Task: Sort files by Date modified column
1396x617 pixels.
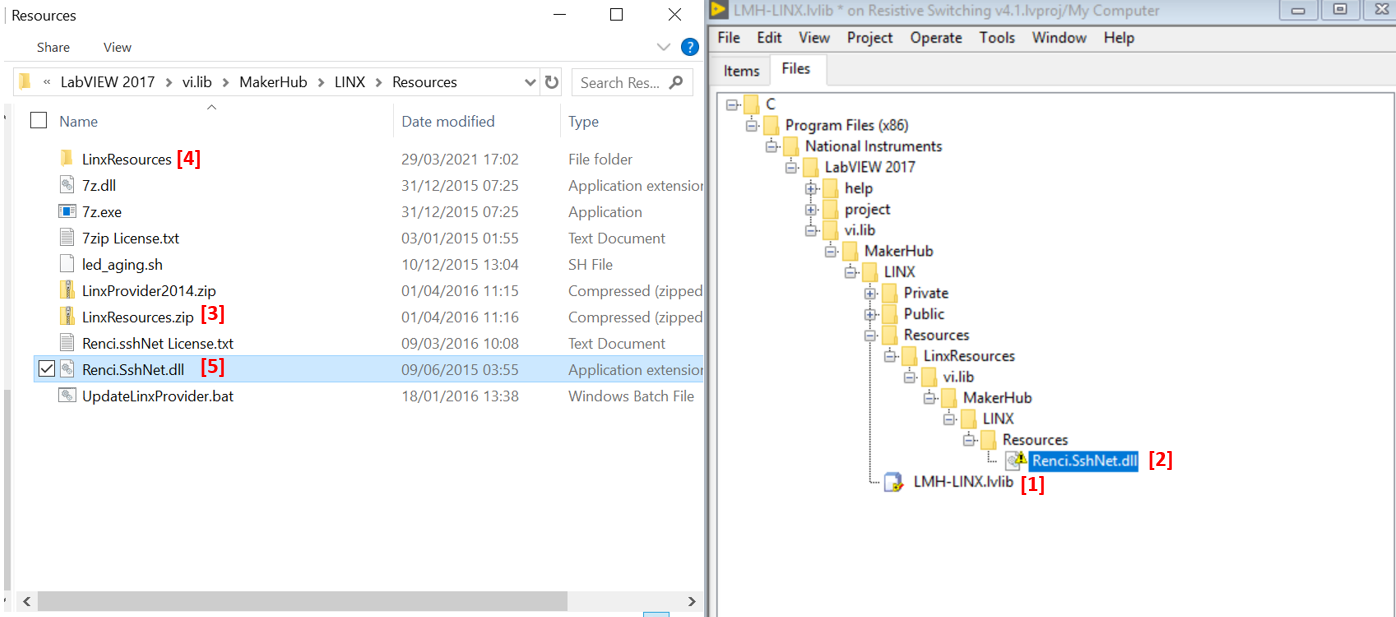Action: tap(448, 121)
